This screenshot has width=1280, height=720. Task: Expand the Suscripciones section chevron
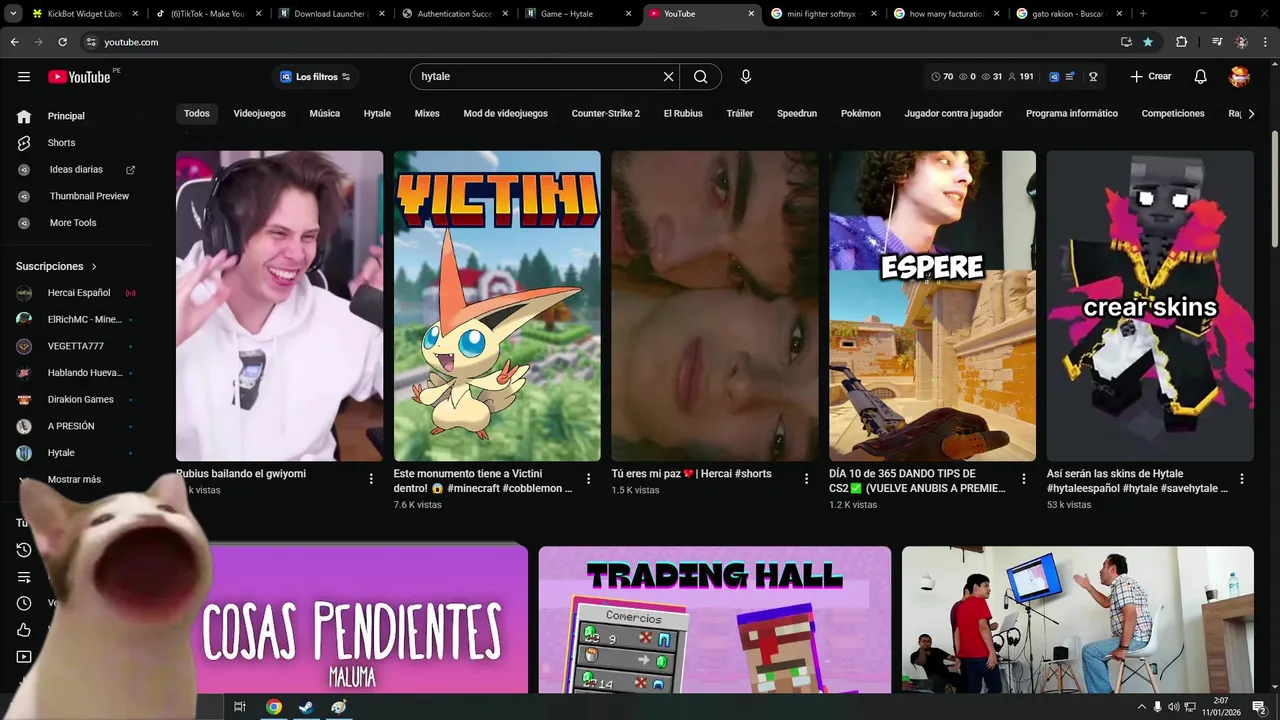click(94, 267)
